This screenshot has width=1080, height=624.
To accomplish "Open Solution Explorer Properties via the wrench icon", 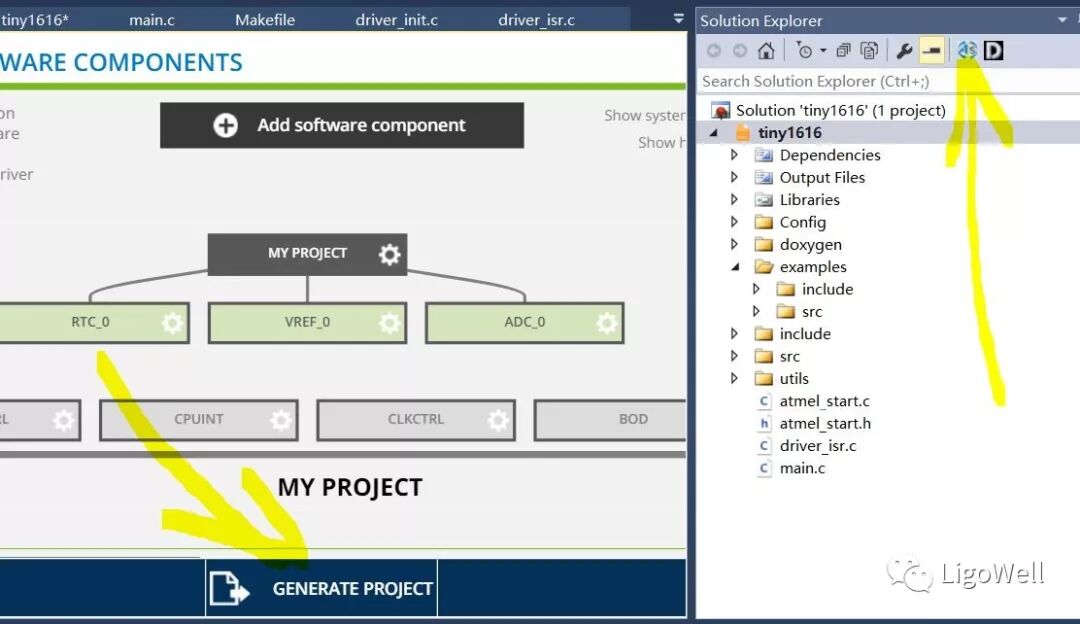I will [x=903, y=49].
